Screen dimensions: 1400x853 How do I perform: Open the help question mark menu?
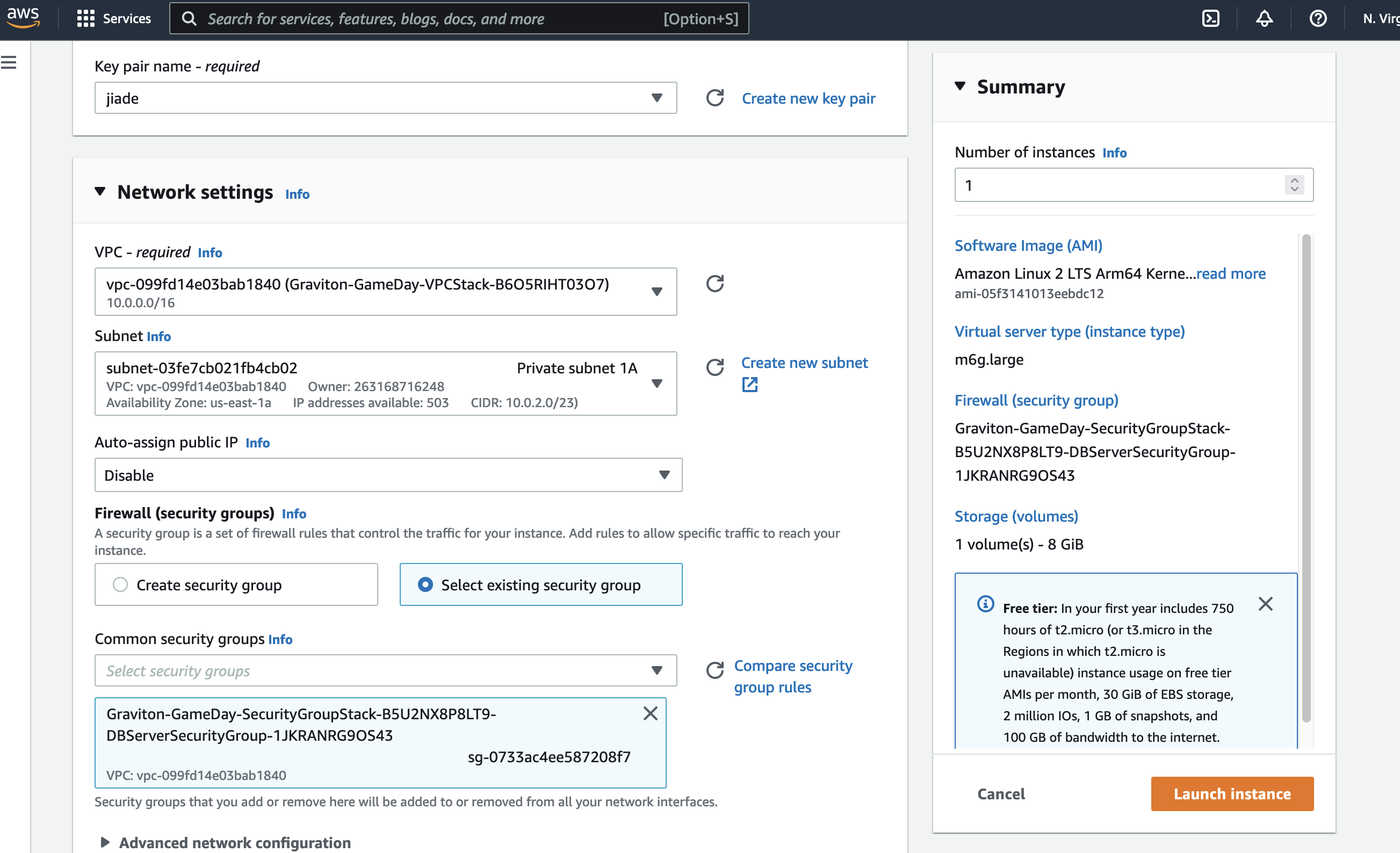pyautogui.click(x=1318, y=19)
